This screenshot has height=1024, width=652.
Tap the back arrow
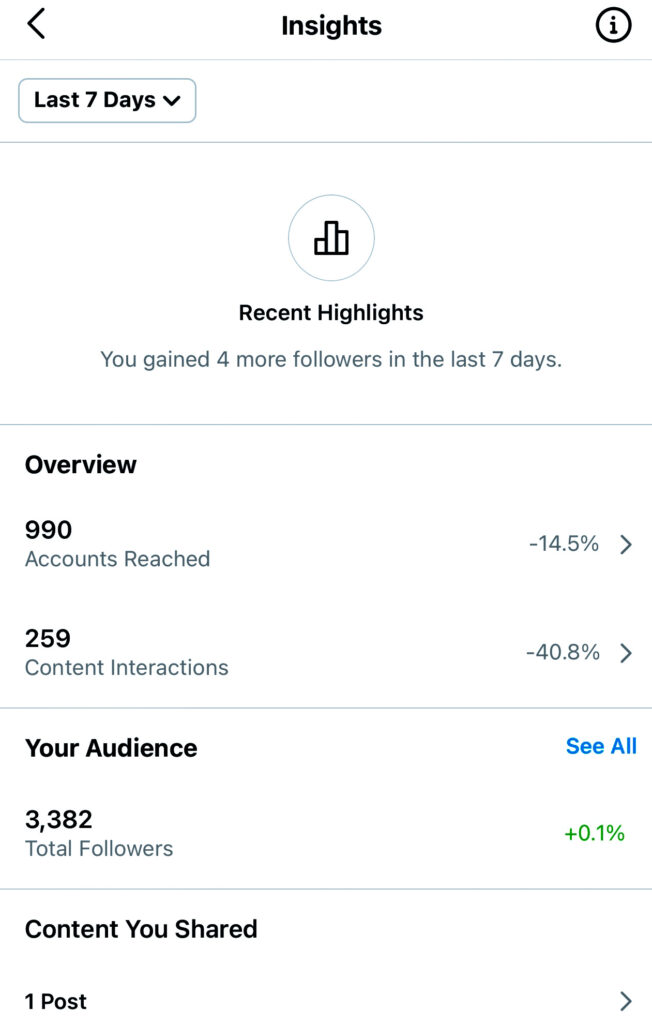click(37, 25)
